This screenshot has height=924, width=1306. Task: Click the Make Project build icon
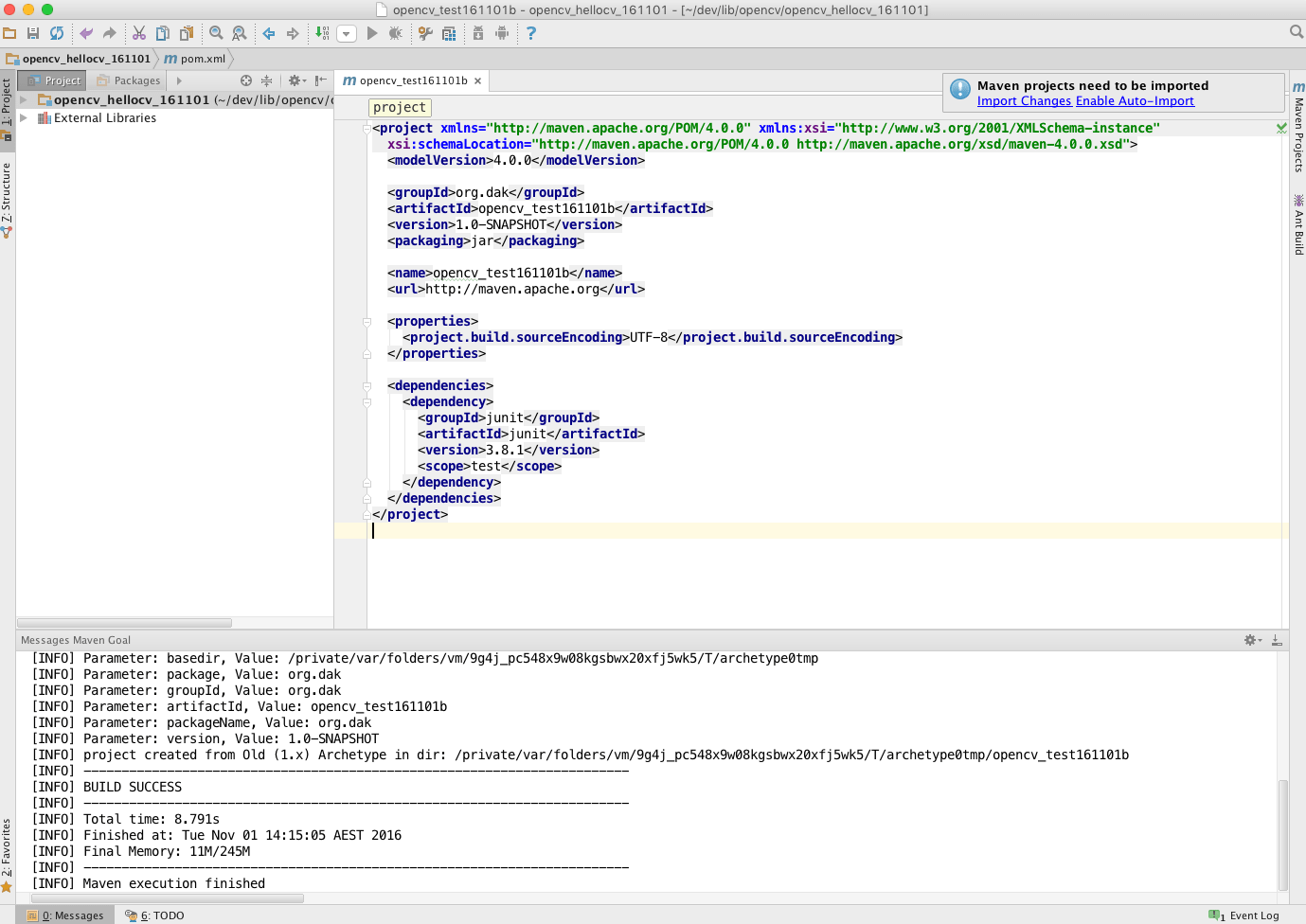(x=322, y=33)
